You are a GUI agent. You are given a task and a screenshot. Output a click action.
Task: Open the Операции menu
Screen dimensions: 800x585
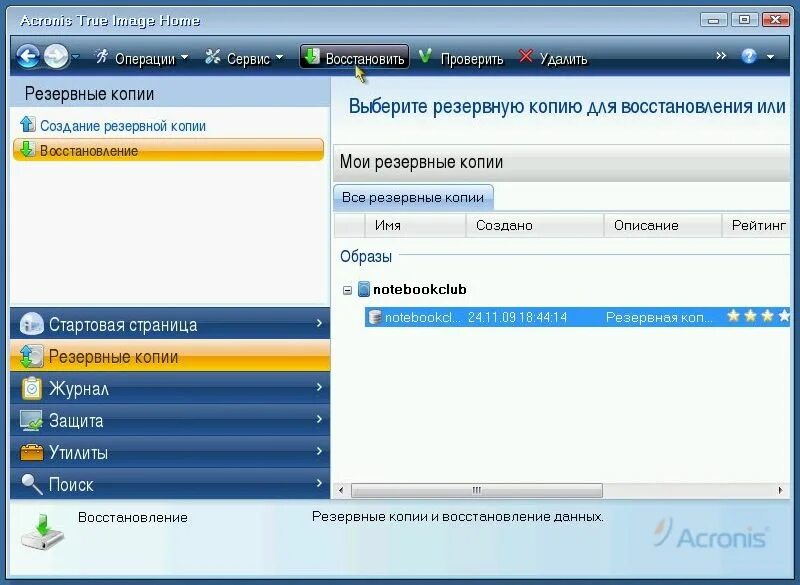pyautogui.click(x=142, y=58)
